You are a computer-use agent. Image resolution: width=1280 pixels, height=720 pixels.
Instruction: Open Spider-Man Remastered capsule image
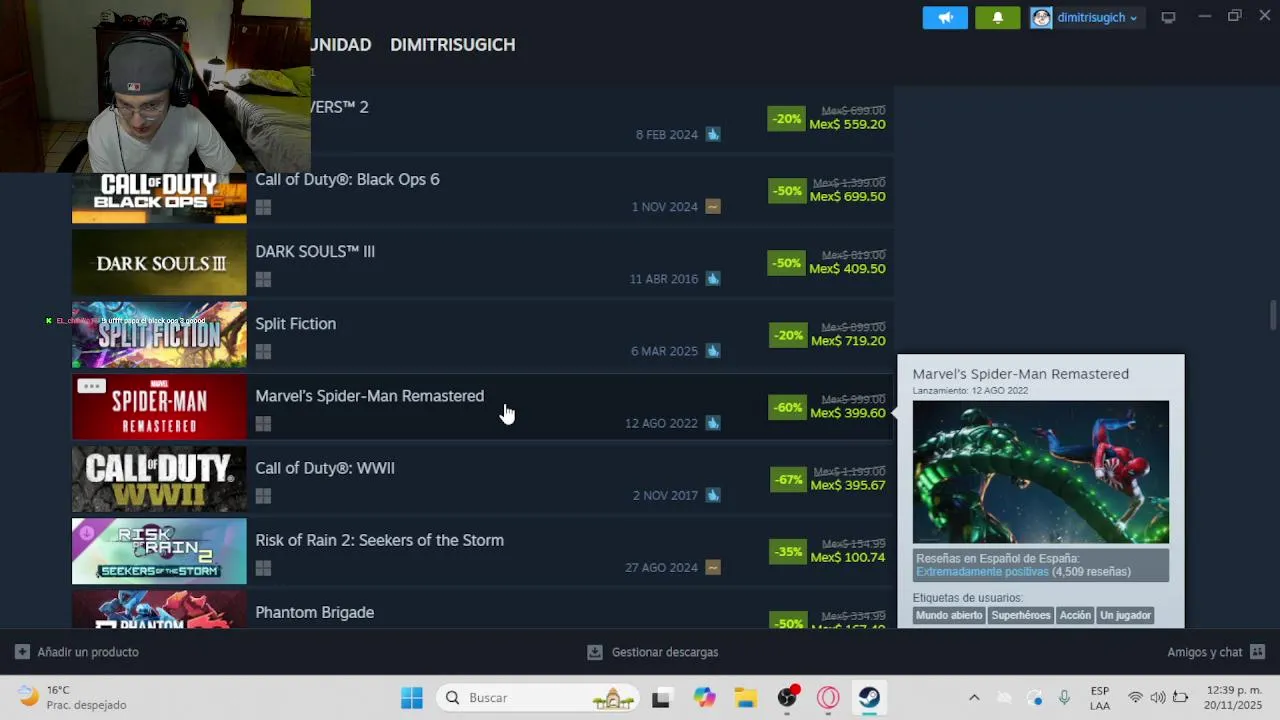(159, 407)
